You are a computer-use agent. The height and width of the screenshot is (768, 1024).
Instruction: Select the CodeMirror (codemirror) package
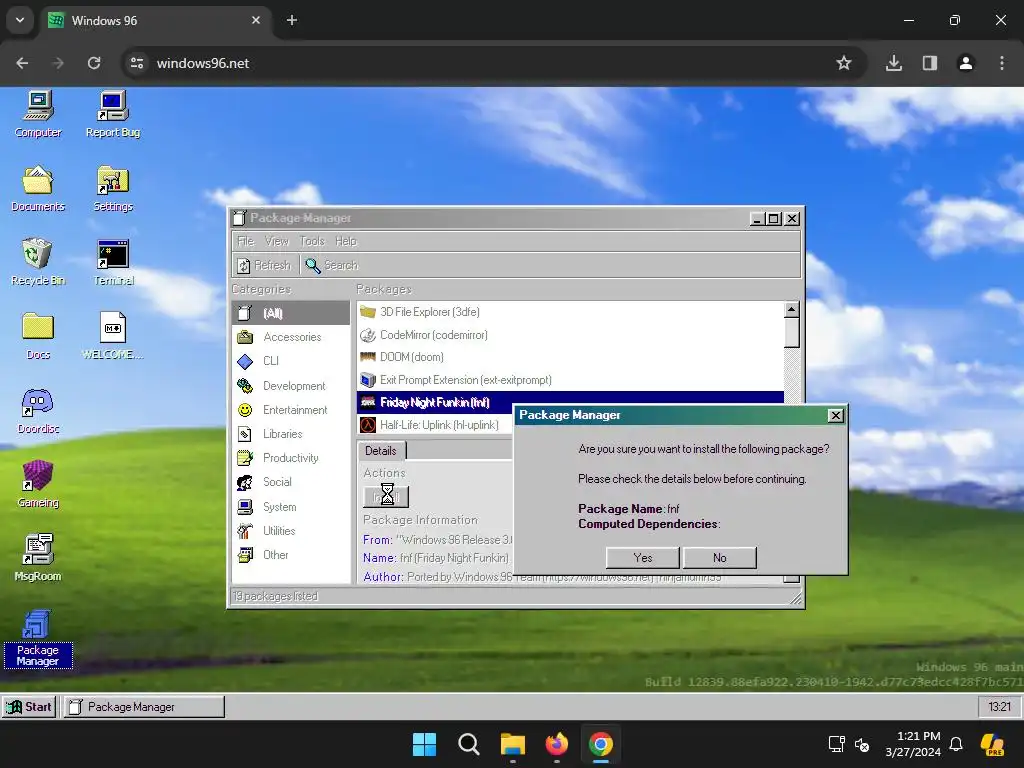point(570,335)
